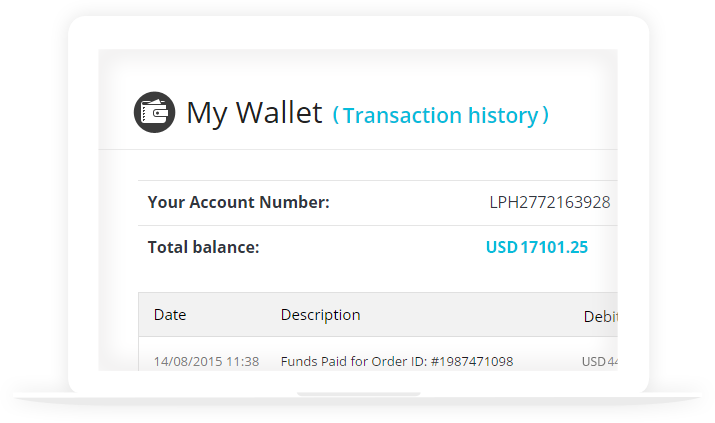Click the My Wallet heading
The height and width of the screenshot is (423, 715).
(x=254, y=113)
